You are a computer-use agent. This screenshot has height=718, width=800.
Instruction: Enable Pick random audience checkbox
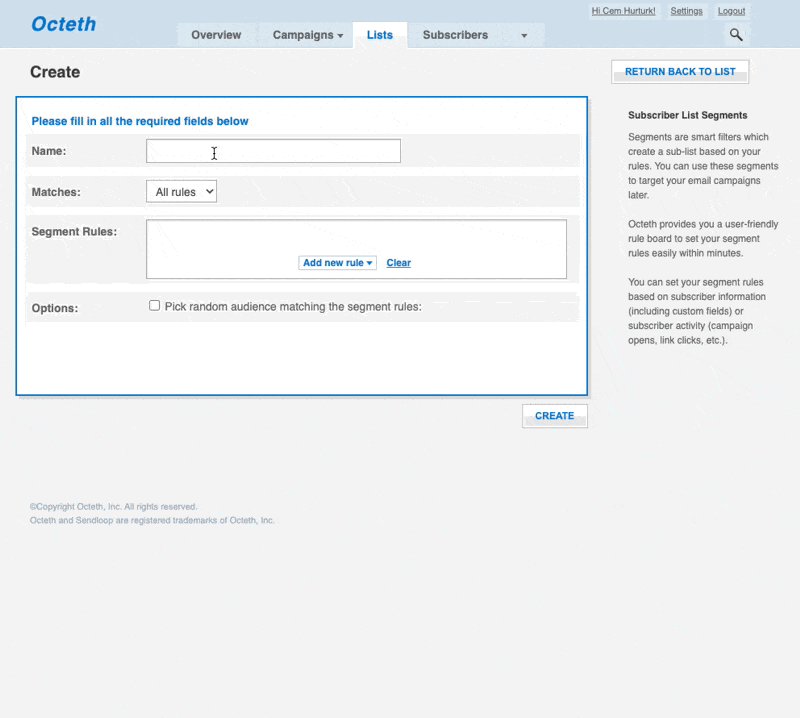pos(155,306)
